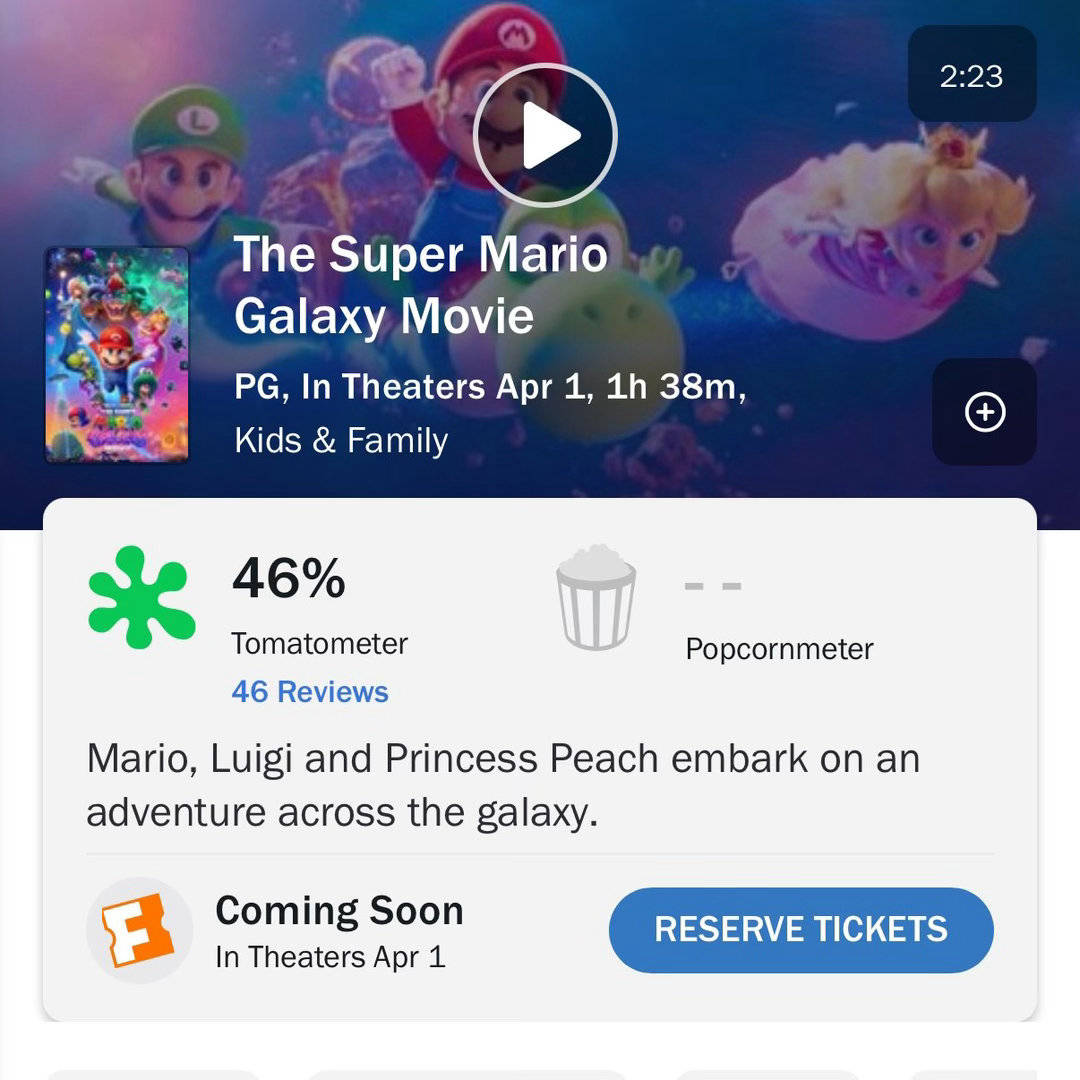Click the Fandango logo icon

(x=139, y=930)
